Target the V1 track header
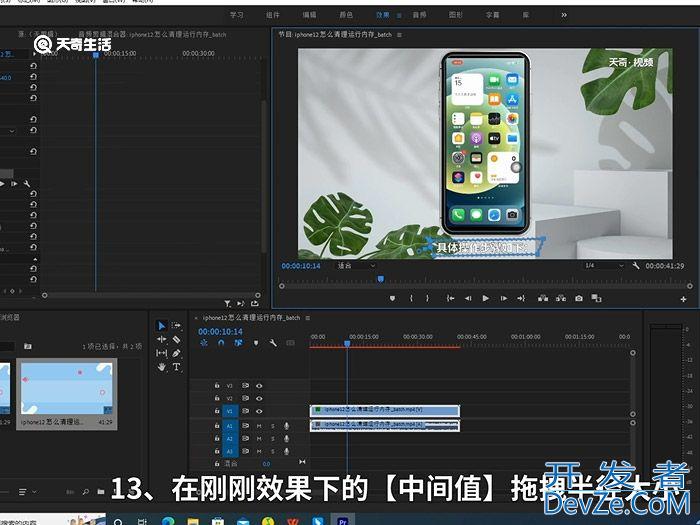Image resolution: width=700 pixels, height=525 pixels. click(230, 411)
